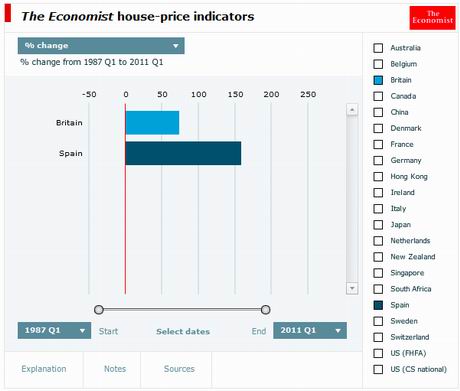
Task: Click the dark blue Spain bar
Action: pos(183,153)
